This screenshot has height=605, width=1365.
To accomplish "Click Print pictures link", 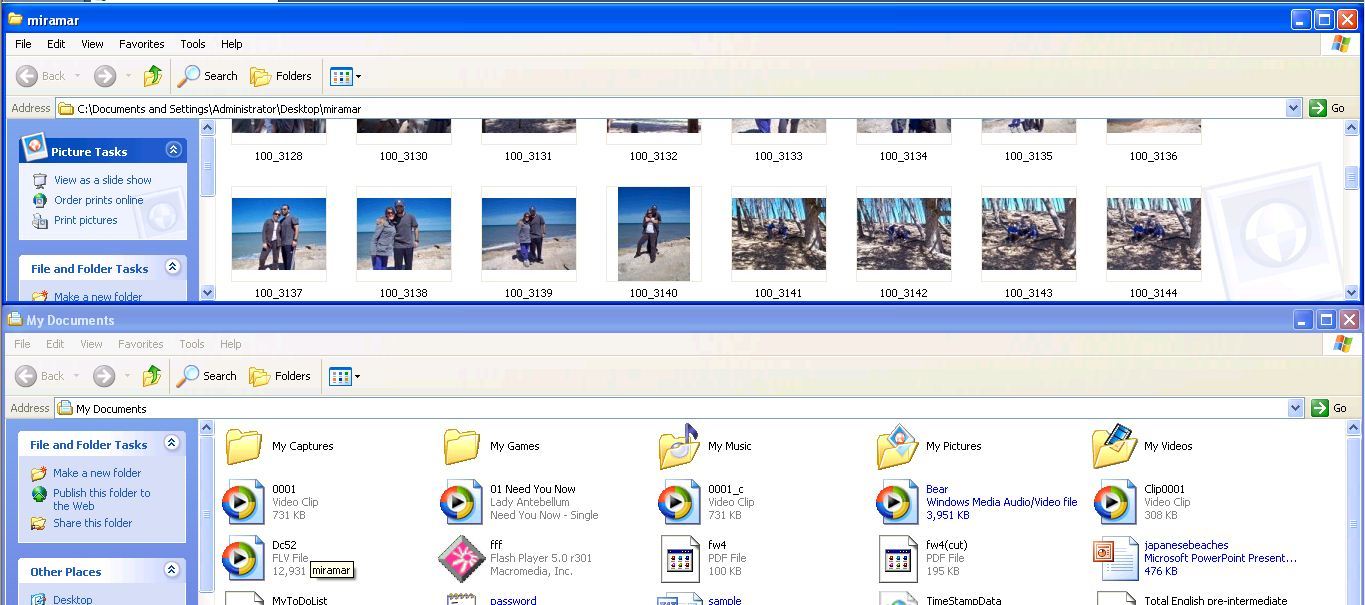I will 86,220.
